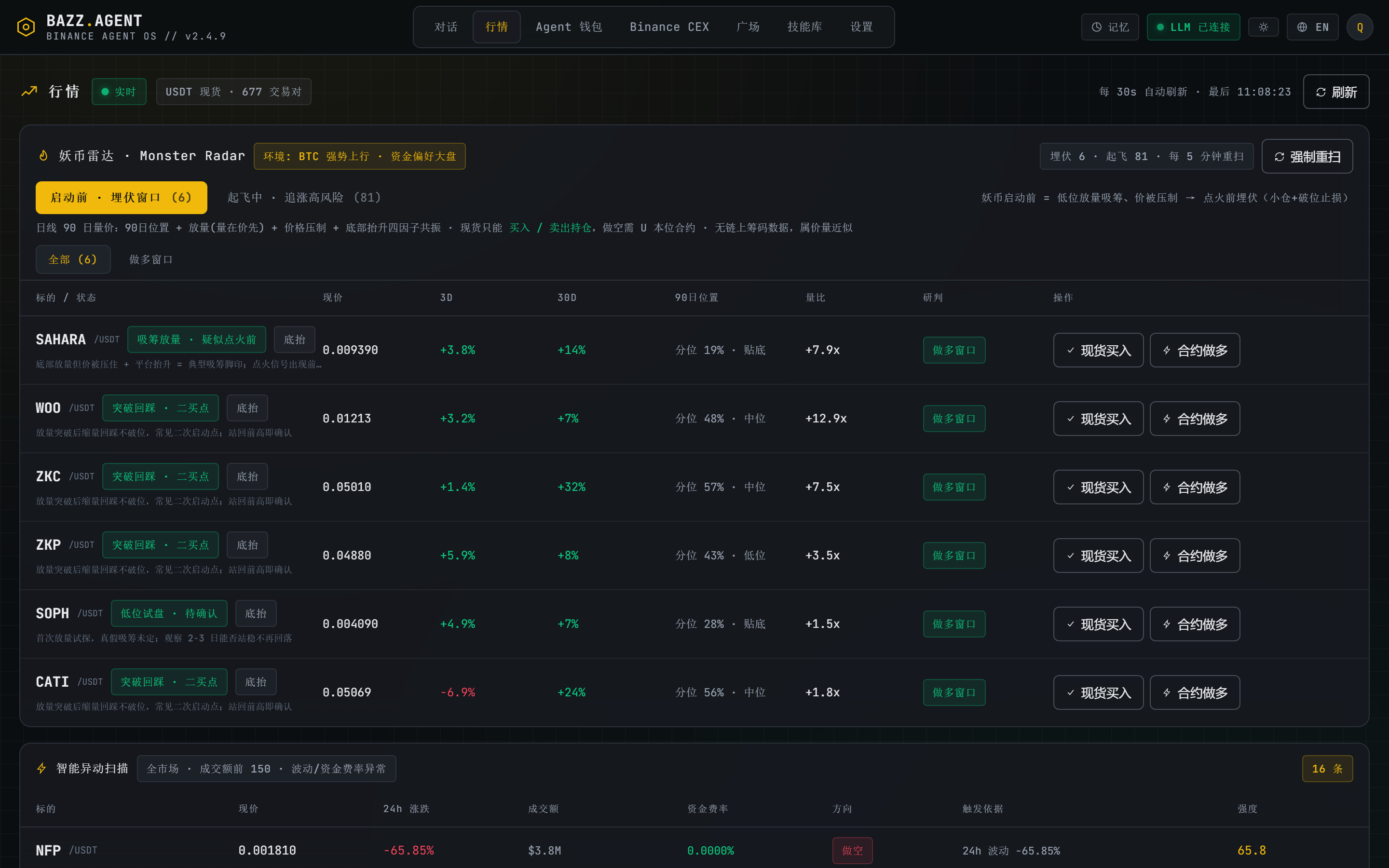Select the CATI symbol name
Image resolution: width=1389 pixels, height=868 pixels.
52,681
